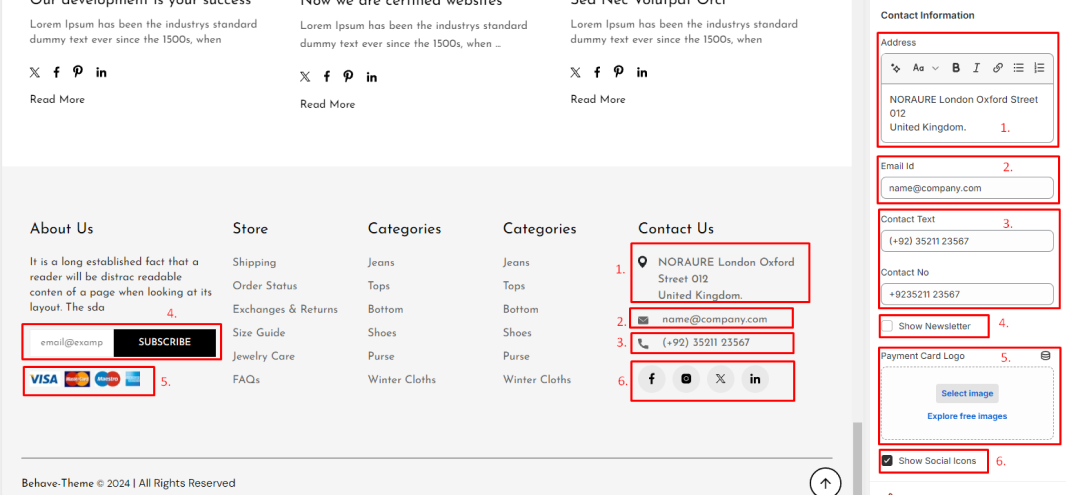Click the X circle icon under Contact Us
The width and height of the screenshot is (1066, 495).
(x=721, y=379)
